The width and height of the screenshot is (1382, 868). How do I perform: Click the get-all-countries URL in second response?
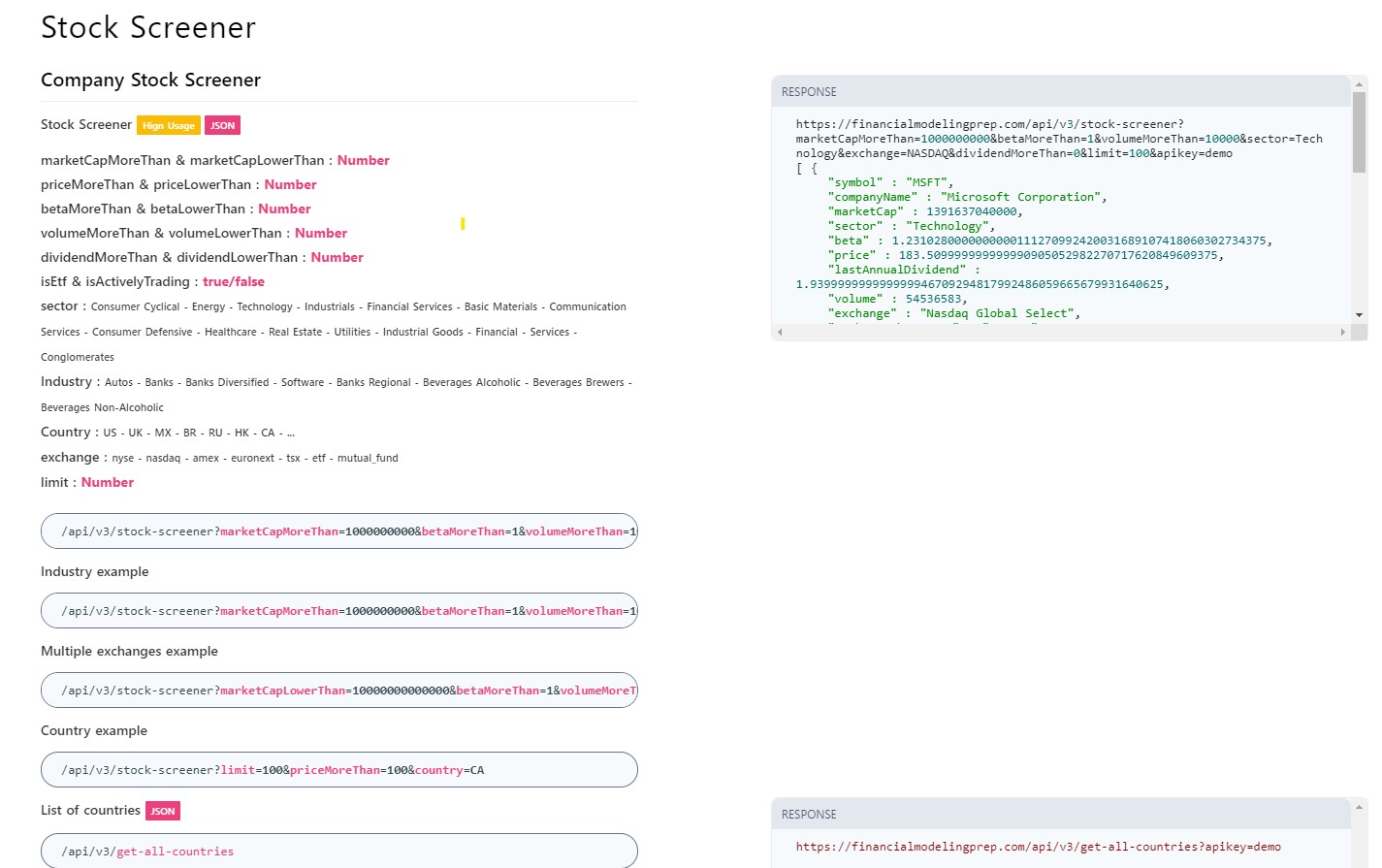1038,847
